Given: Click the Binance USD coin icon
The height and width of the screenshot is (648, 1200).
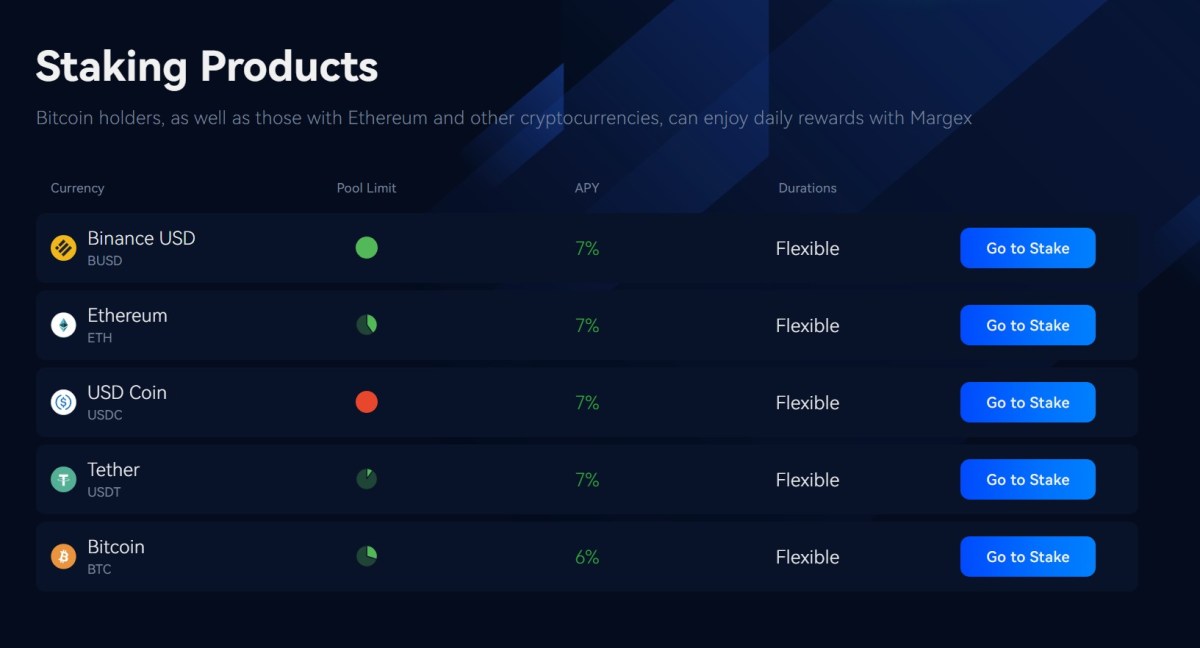Looking at the screenshot, I should [63, 248].
